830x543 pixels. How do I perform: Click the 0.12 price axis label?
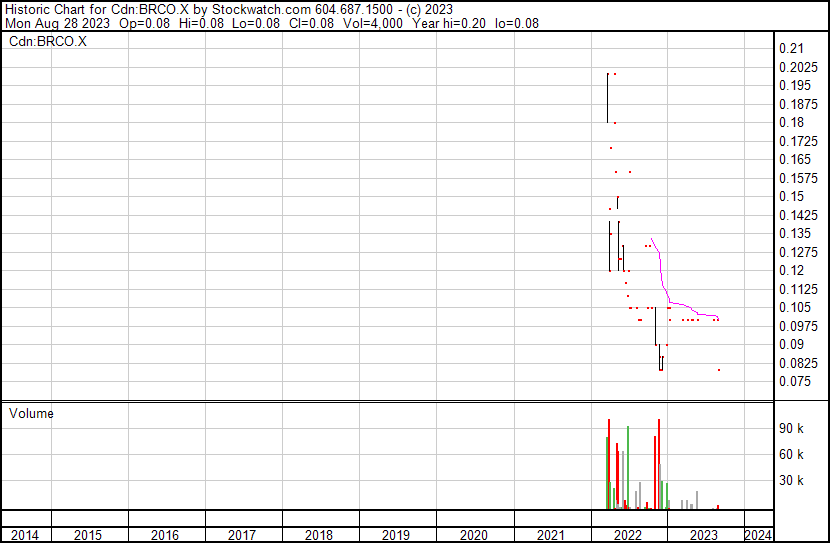pyautogui.click(x=790, y=270)
